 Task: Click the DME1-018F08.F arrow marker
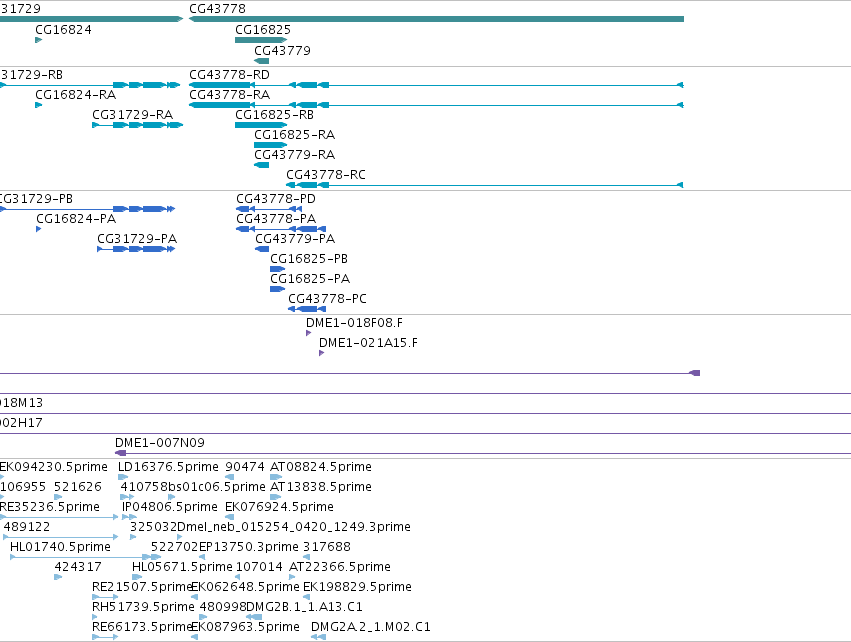pyautogui.click(x=308, y=333)
